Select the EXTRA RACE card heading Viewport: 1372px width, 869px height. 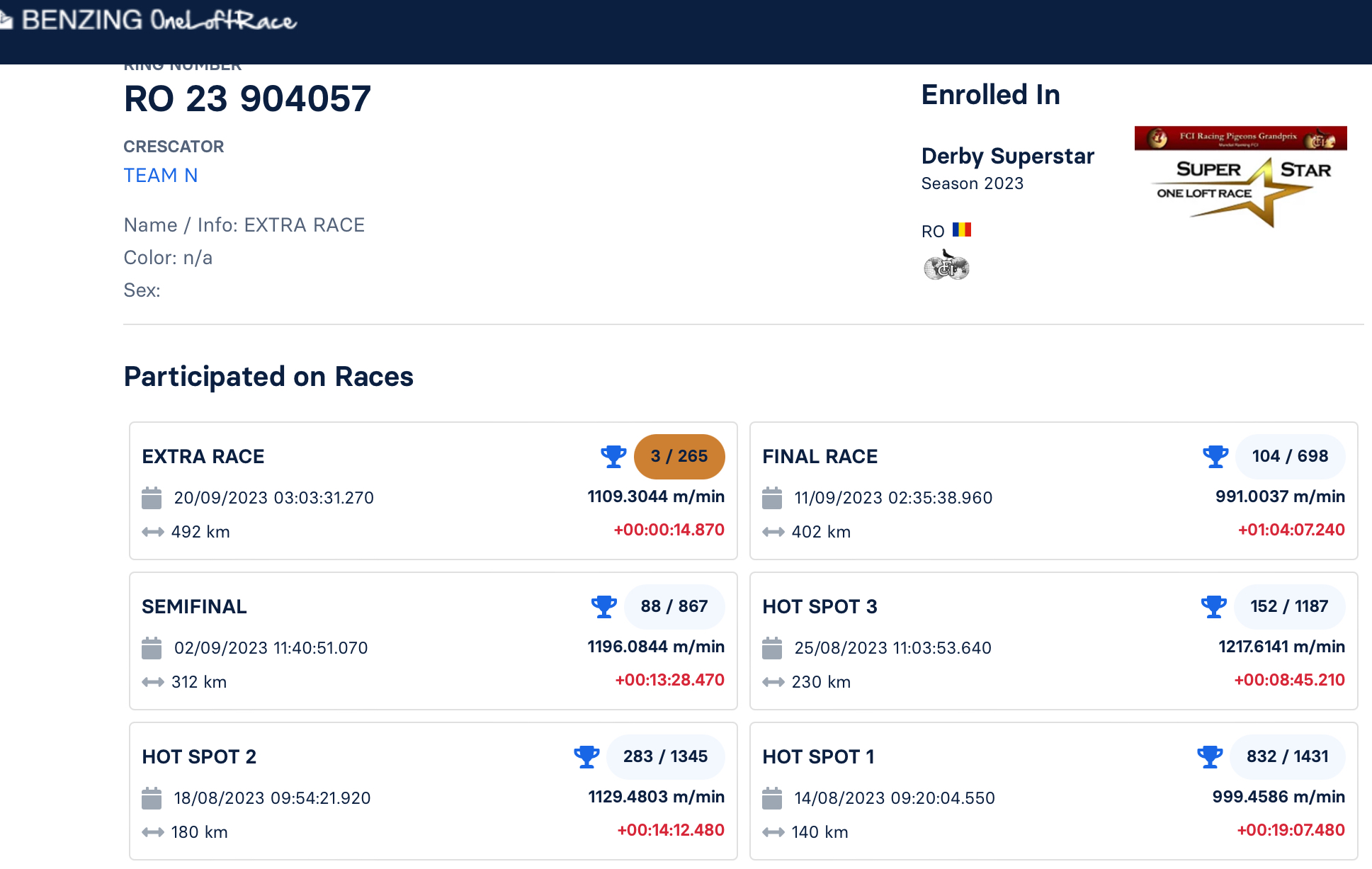pos(203,457)
